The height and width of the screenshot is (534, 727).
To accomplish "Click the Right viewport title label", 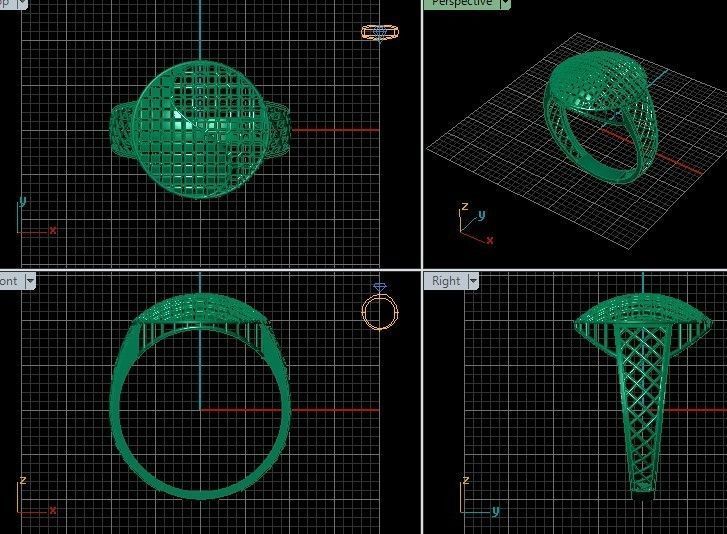I will (x=446, y=281).
